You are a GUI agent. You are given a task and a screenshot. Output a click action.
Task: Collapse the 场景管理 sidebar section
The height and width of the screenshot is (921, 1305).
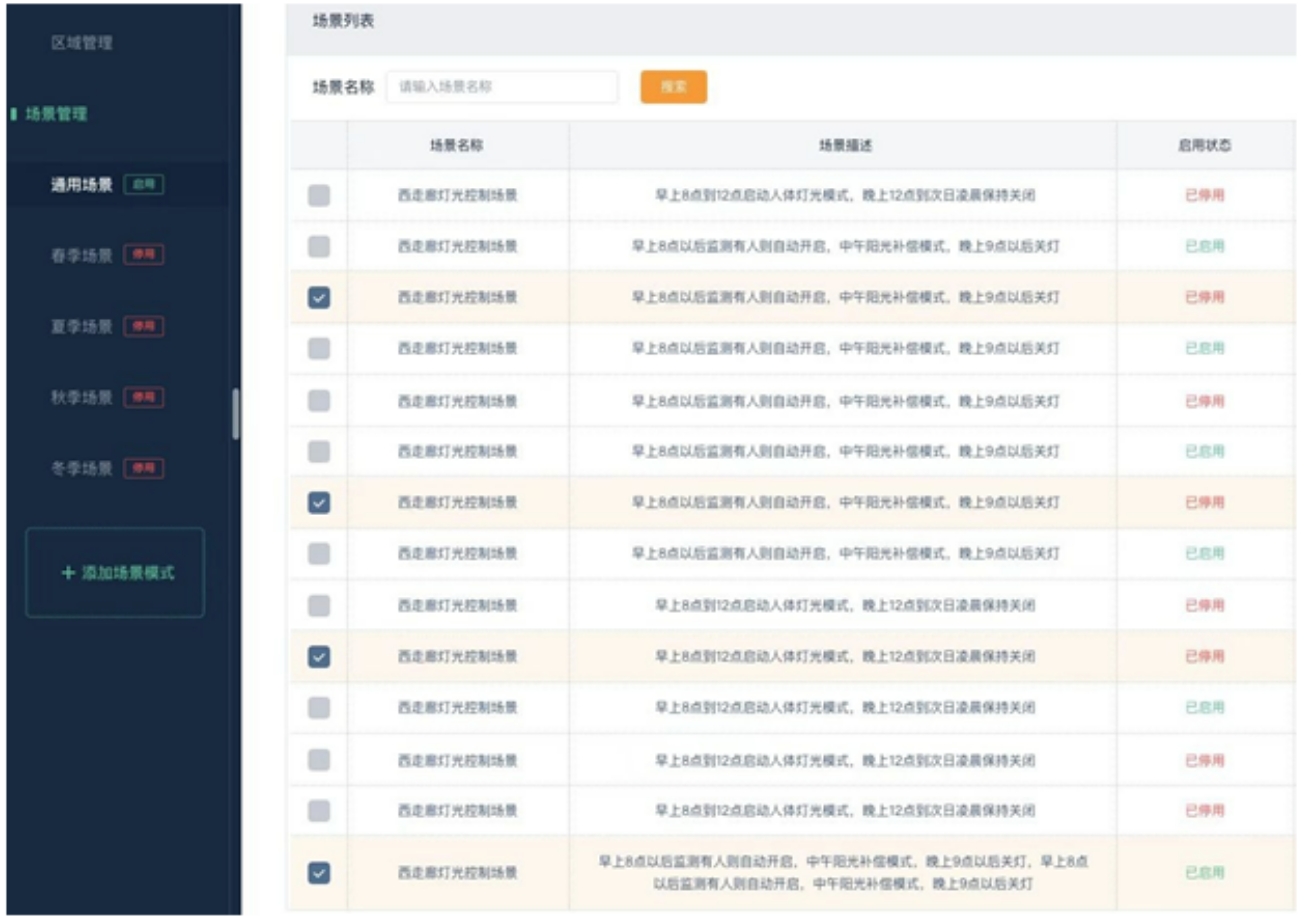tap(56, 114)
